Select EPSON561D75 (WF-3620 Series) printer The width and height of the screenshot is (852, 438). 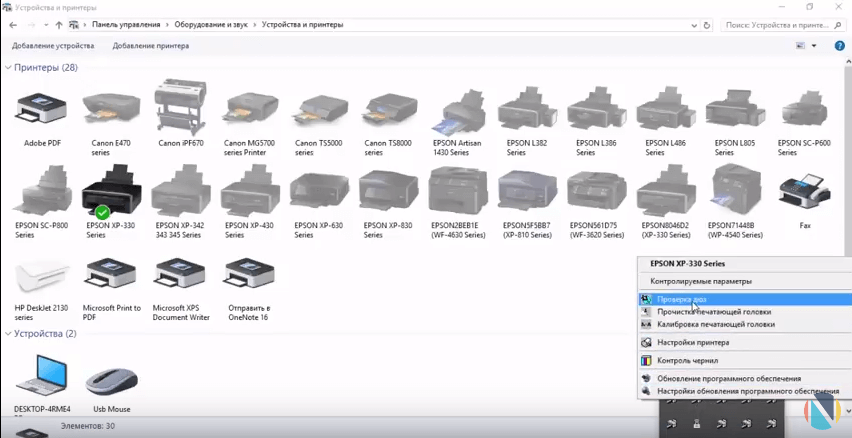pyautogui.click(x=596, y=191)
